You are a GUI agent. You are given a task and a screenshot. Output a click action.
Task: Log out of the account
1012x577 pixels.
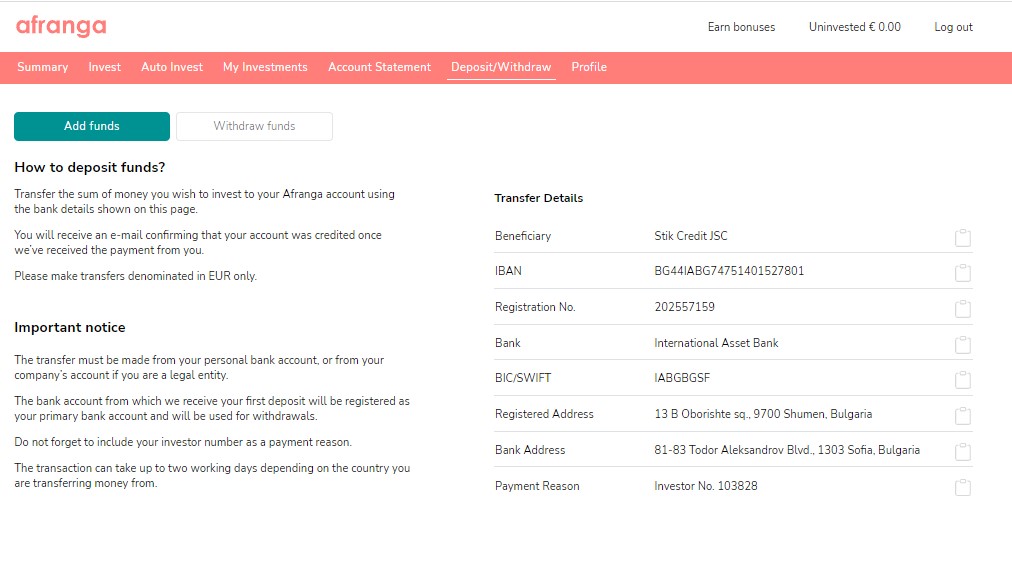tap(953, 27)
